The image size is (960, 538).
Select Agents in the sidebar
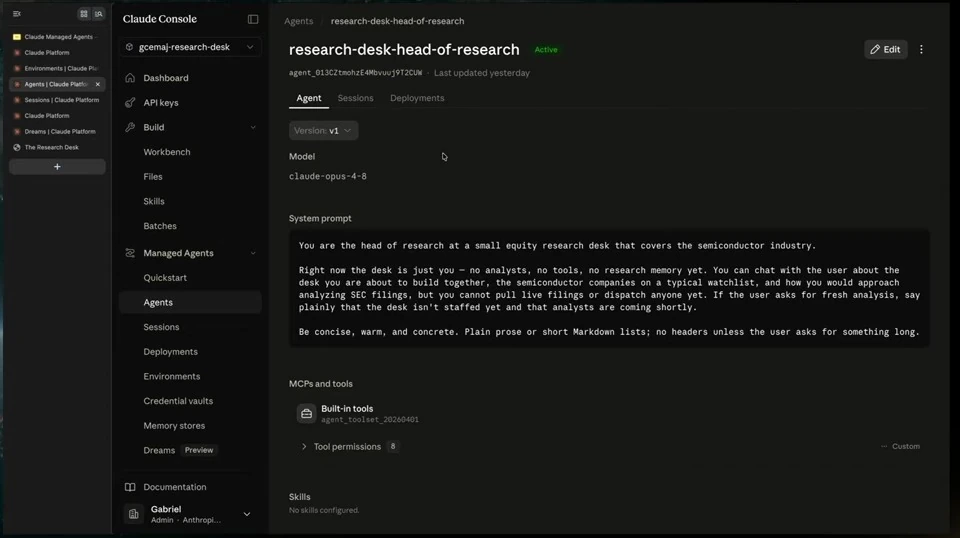point(190,302)
